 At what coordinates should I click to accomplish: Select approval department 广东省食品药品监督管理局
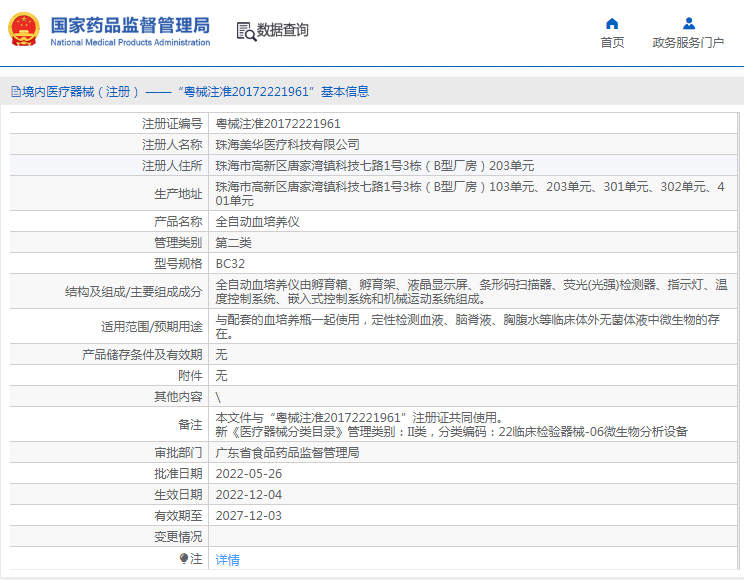click(x=287, y=453)
